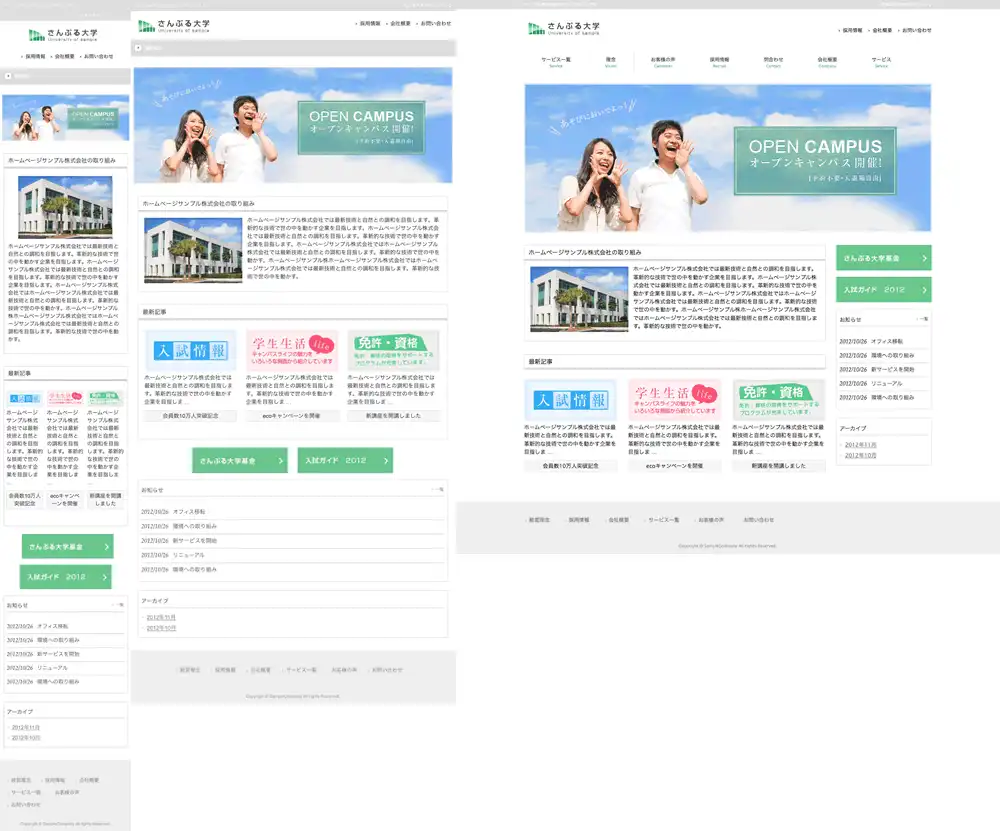
Task: Click the 入試ガイド 2012 button in the desktop sidebar
Action: pos(883,289)
